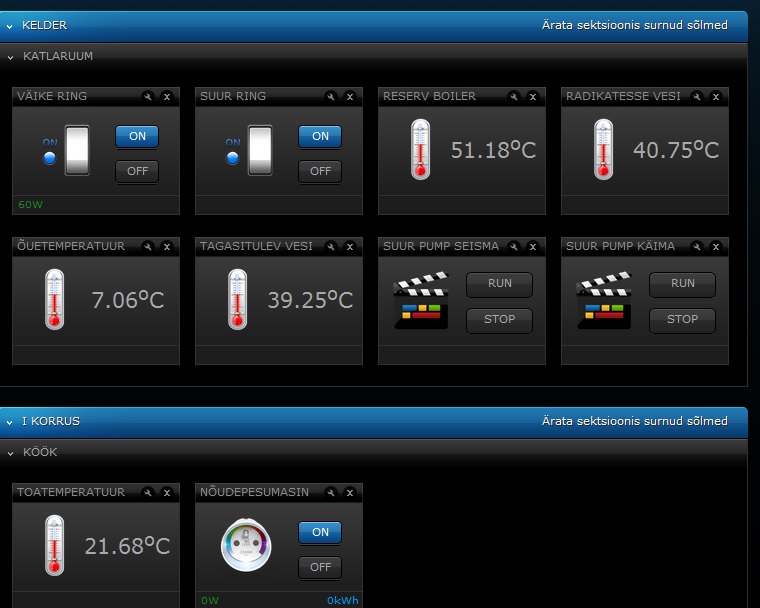Close the SUUR RING widget
Image resolution: width=760 pixels, height=608 pixels.
350,97
